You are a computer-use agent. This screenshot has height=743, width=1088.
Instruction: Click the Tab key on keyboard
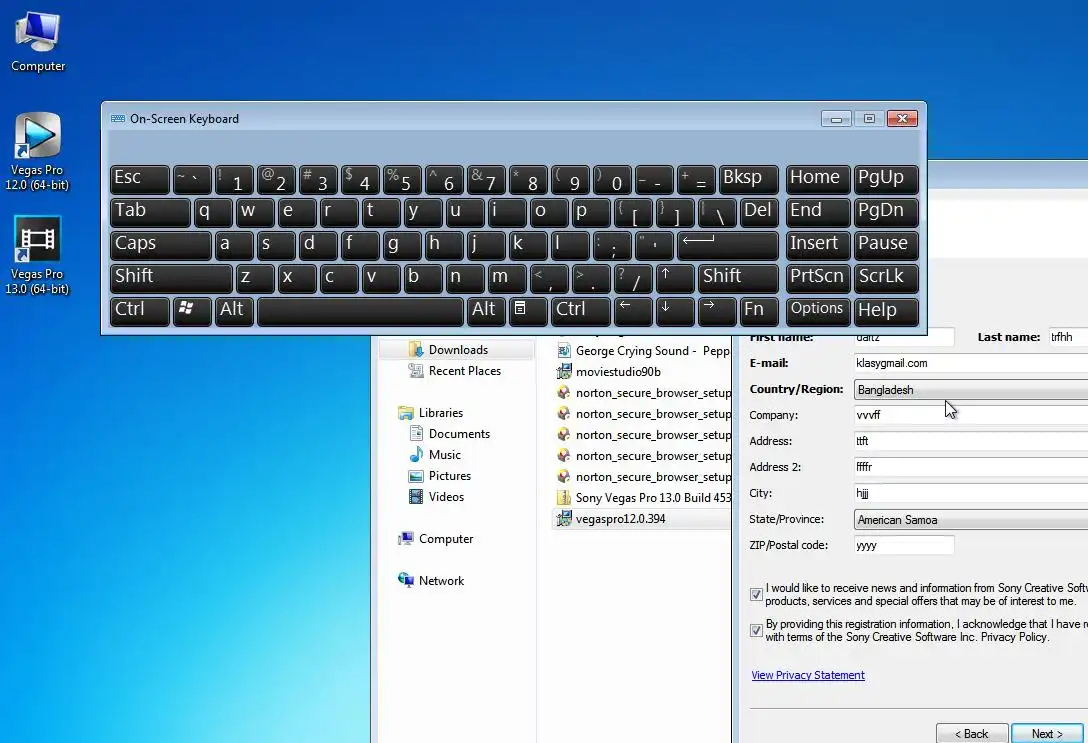[150, 212]
